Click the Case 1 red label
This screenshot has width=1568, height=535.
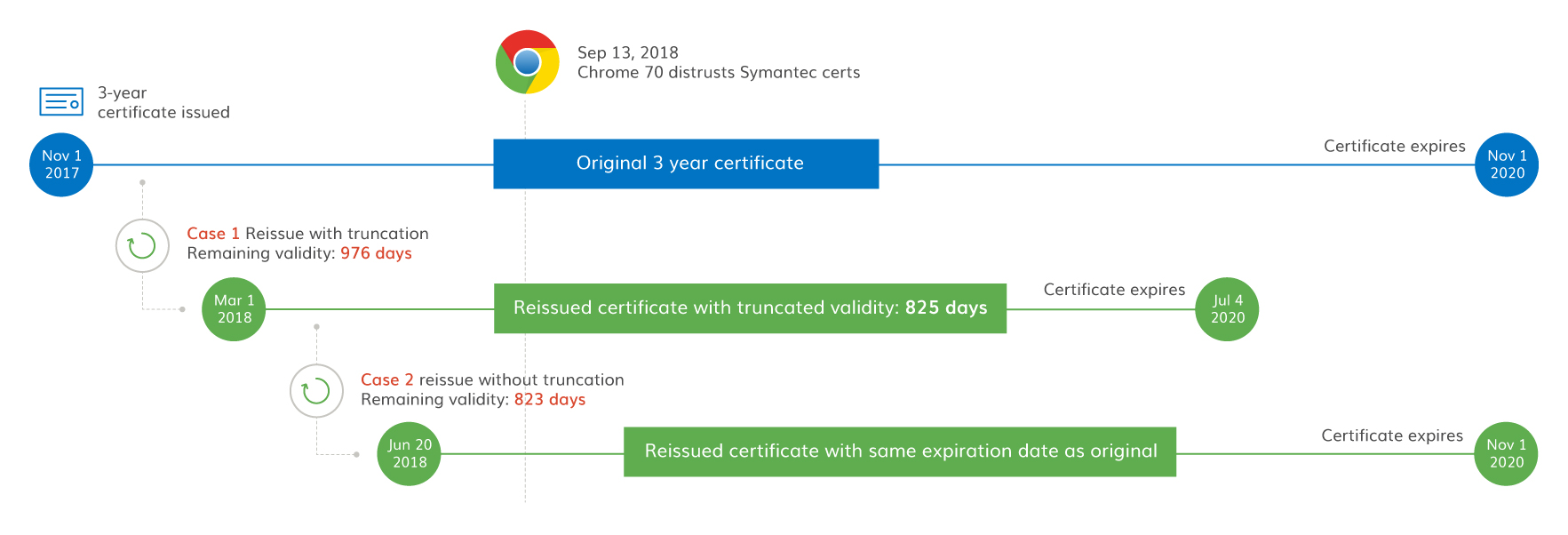tap(213, 234)
